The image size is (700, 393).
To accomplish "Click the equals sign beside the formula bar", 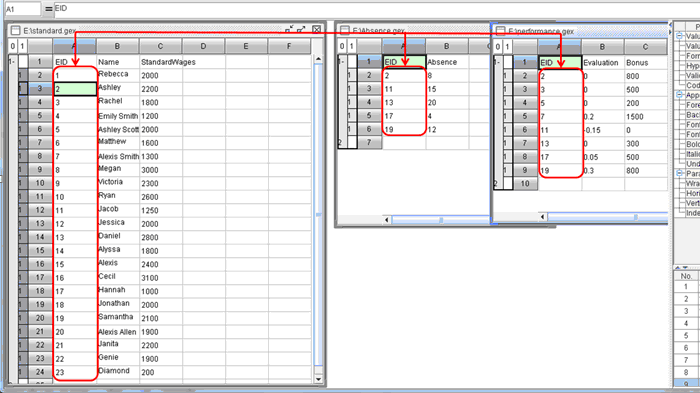I will point(49,8).
